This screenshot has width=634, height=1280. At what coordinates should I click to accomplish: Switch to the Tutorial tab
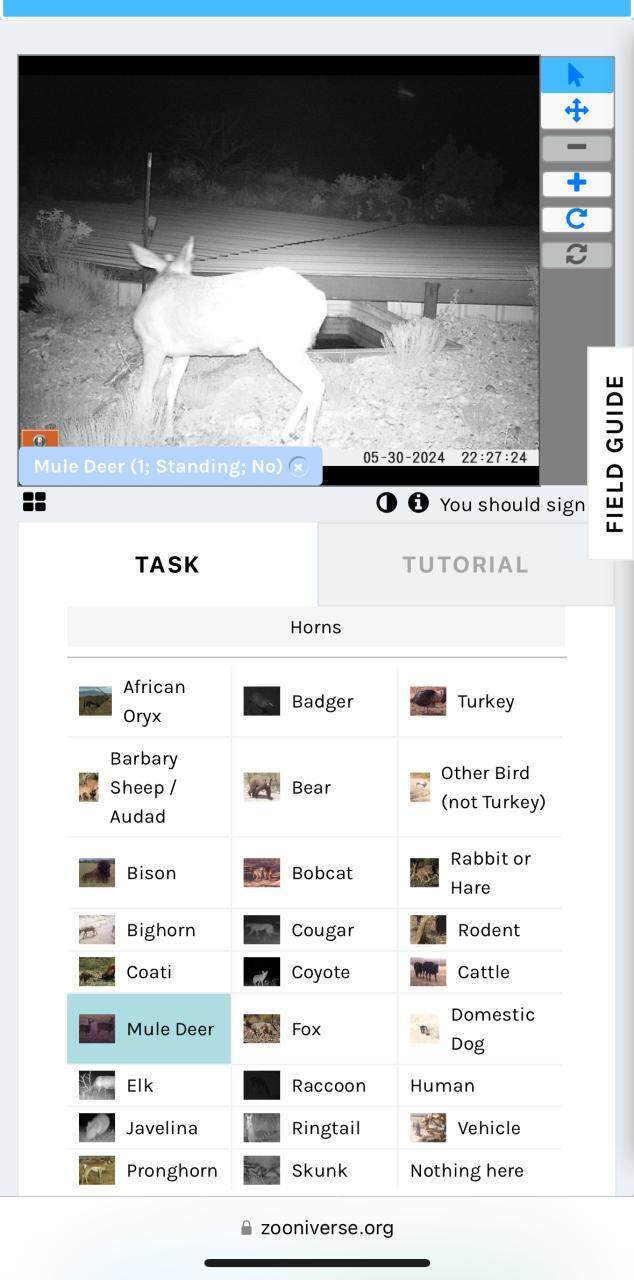(466, 564)
